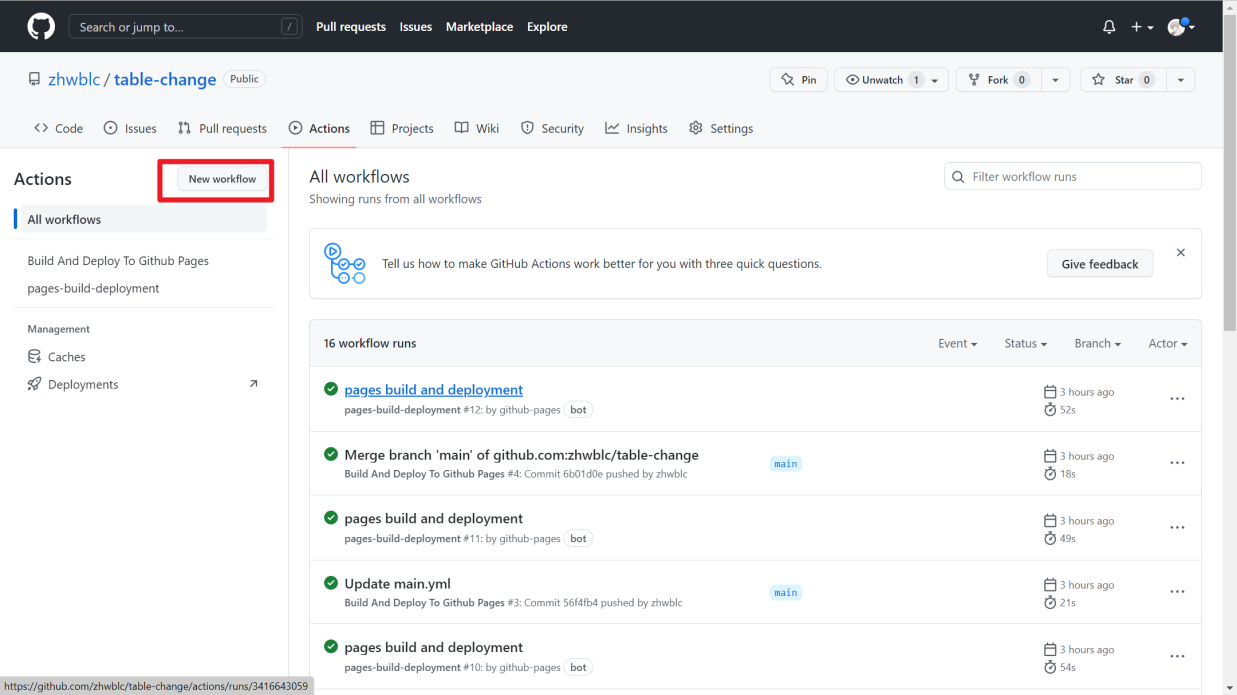Switch to the Settings tab

(721, 128)
